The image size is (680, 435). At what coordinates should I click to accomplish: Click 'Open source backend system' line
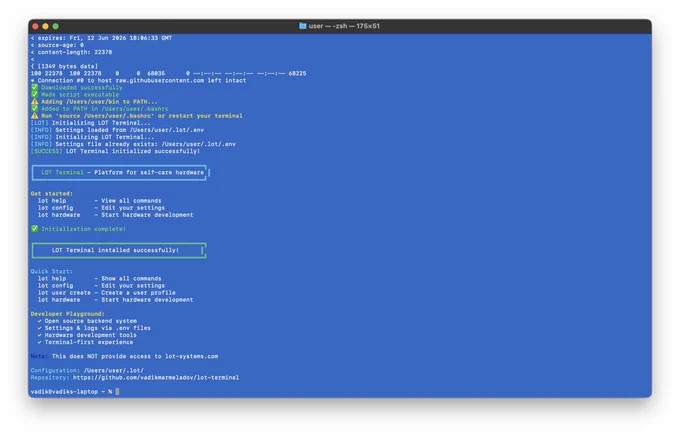(87, 321)
